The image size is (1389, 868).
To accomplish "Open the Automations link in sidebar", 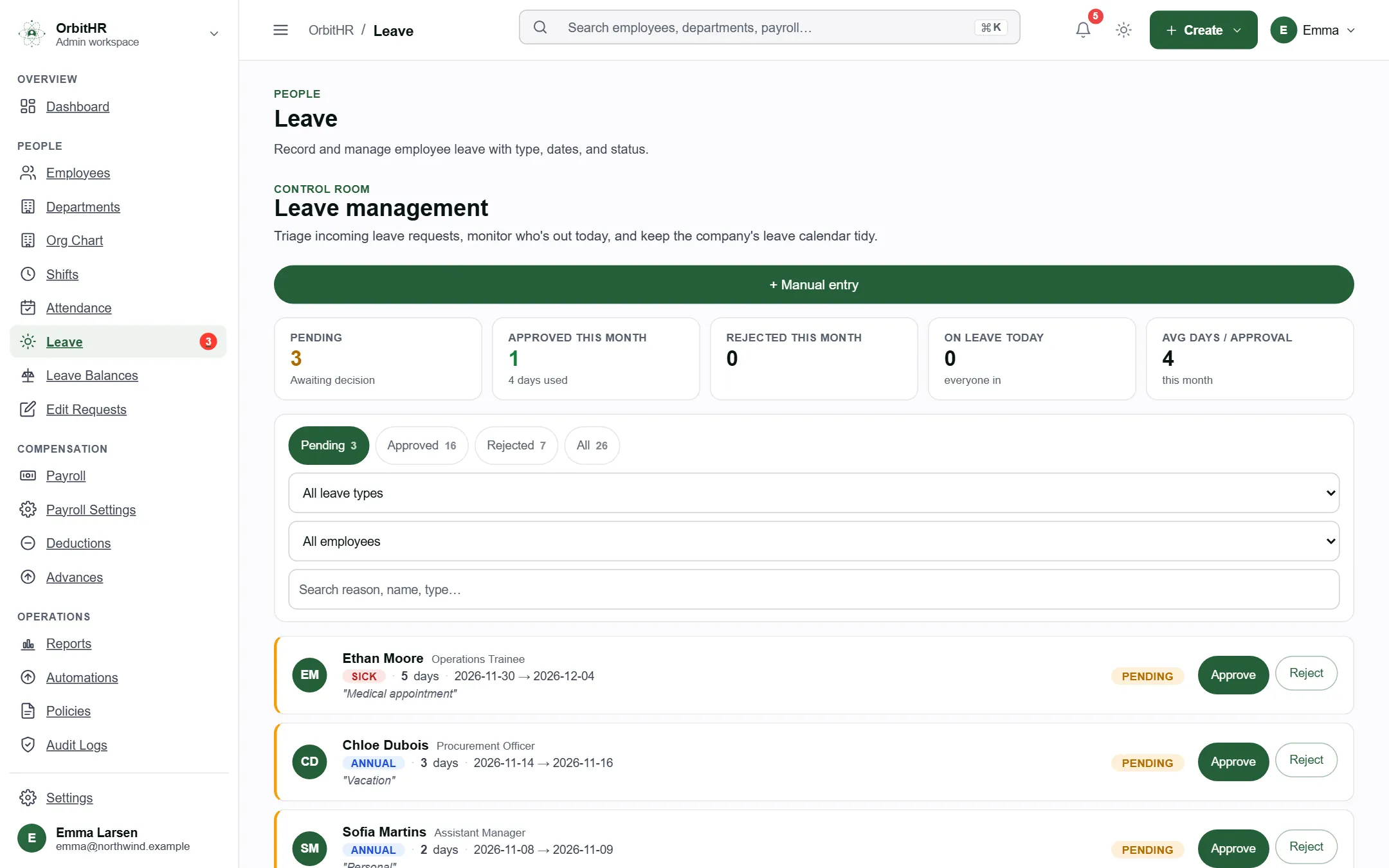I will point(82,677).
